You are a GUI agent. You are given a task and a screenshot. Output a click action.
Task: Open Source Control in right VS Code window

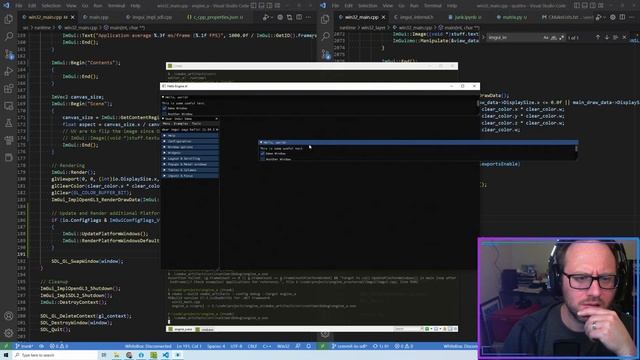[325, 54]
